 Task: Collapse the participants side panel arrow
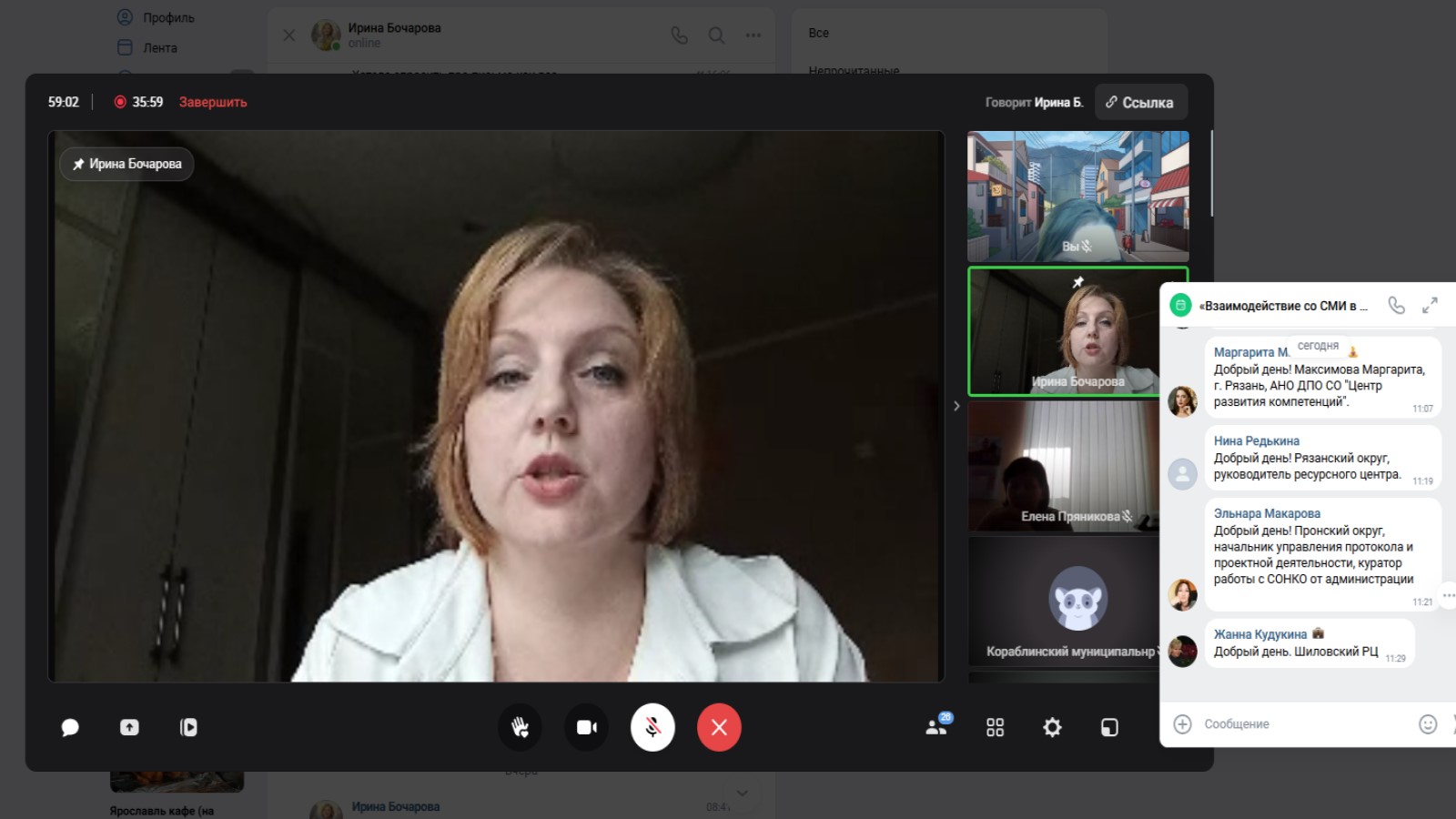pyautogui.click(x=956, y=406)
